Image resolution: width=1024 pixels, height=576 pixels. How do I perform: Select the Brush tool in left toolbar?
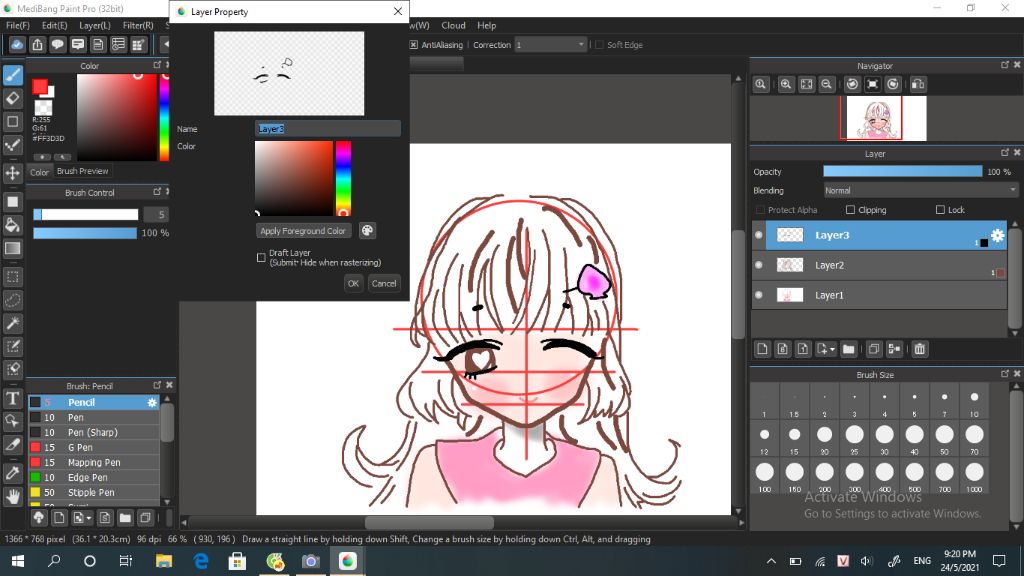coord(12,75)
